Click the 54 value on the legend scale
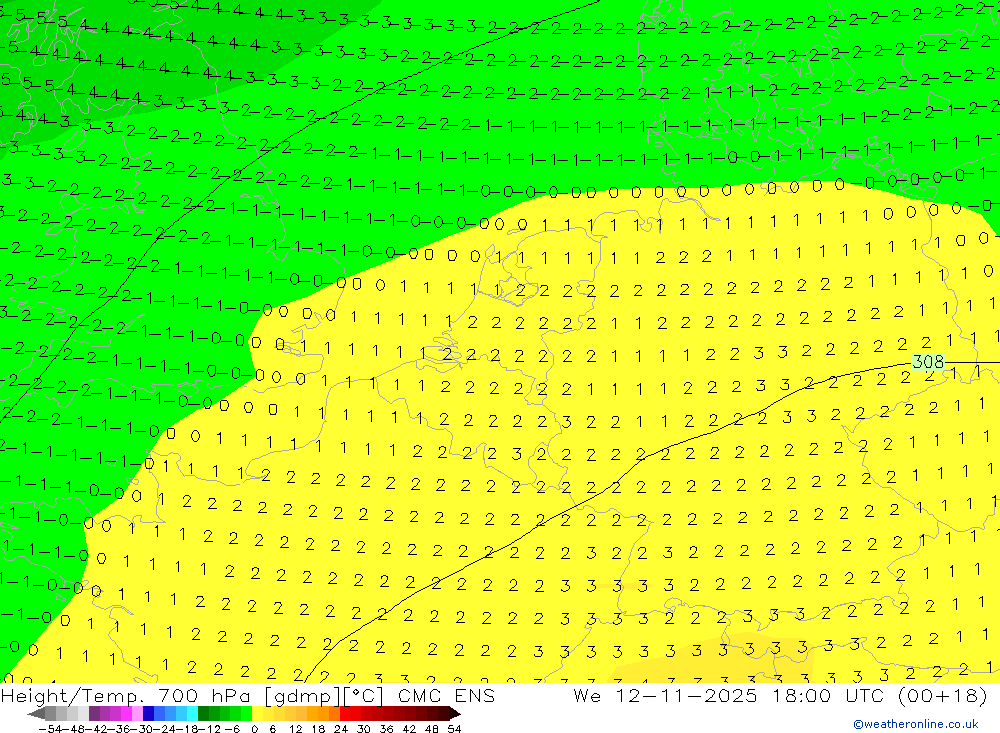 coord(454,729)
